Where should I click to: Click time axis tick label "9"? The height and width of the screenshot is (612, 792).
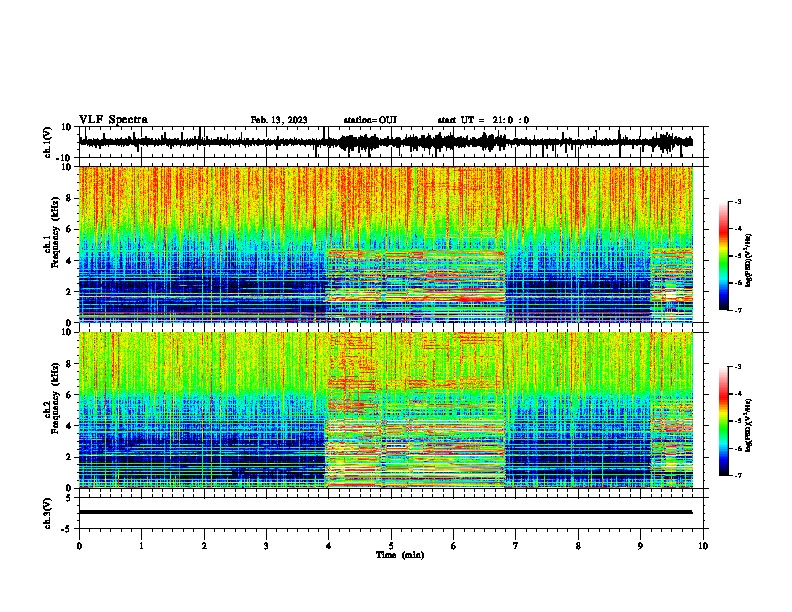(x=640, y=546)
